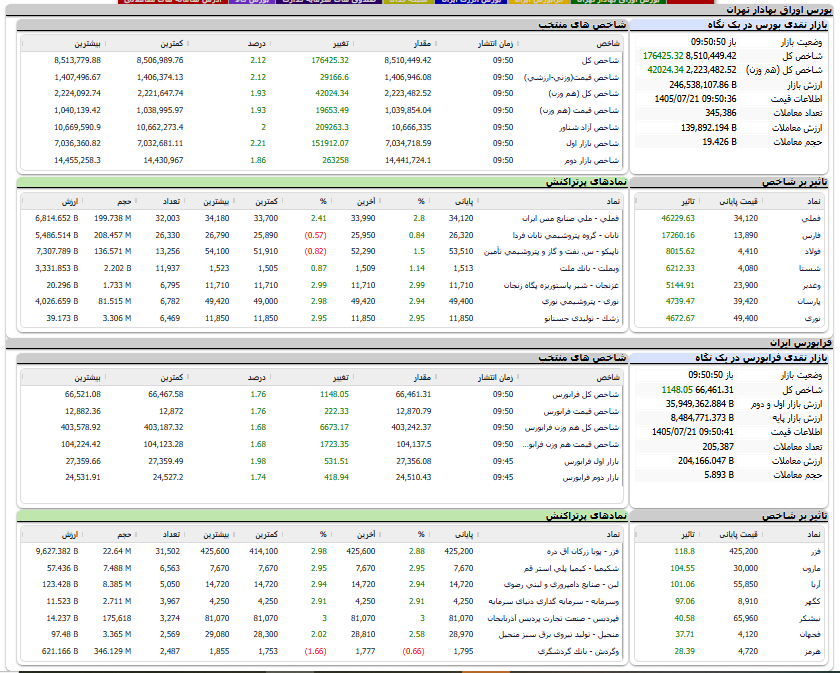Screen dimensions: 840x673
Task: Select 'منجل - تولید نیروی برق سبز منجیل'
Action: [x=559, y=634]
